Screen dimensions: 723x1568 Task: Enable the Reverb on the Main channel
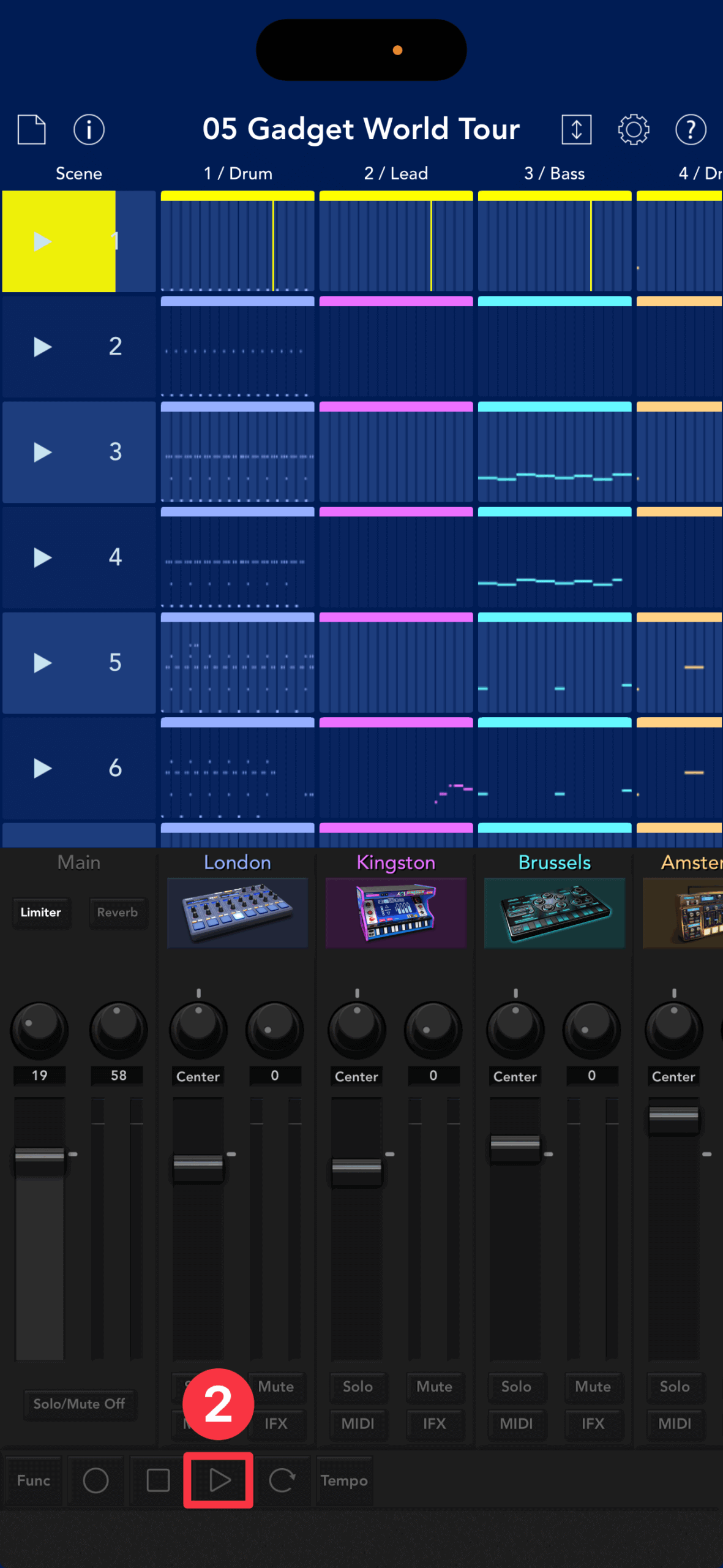coord(117,912)
